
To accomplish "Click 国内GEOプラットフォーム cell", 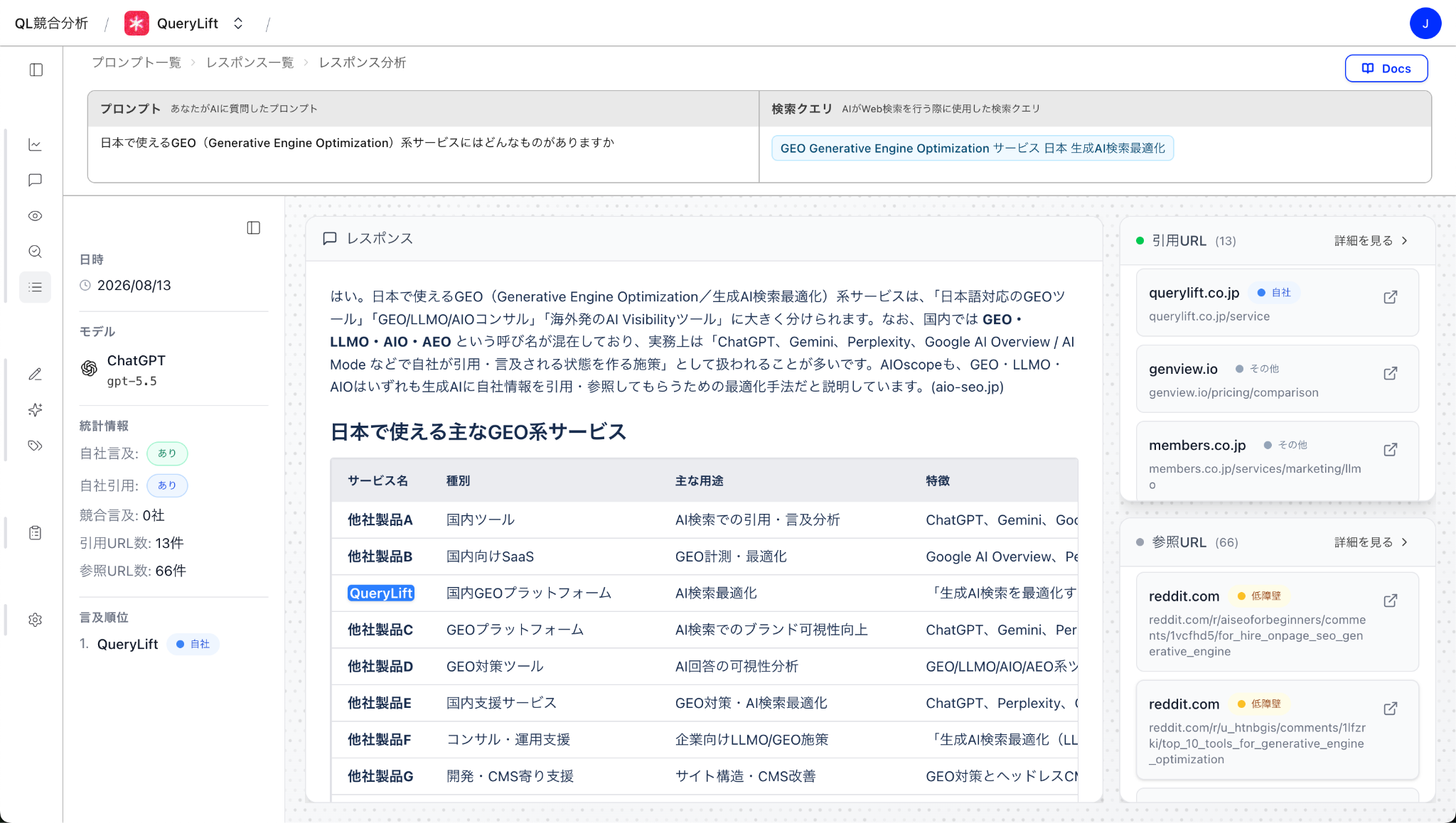I will pos(528,593).
